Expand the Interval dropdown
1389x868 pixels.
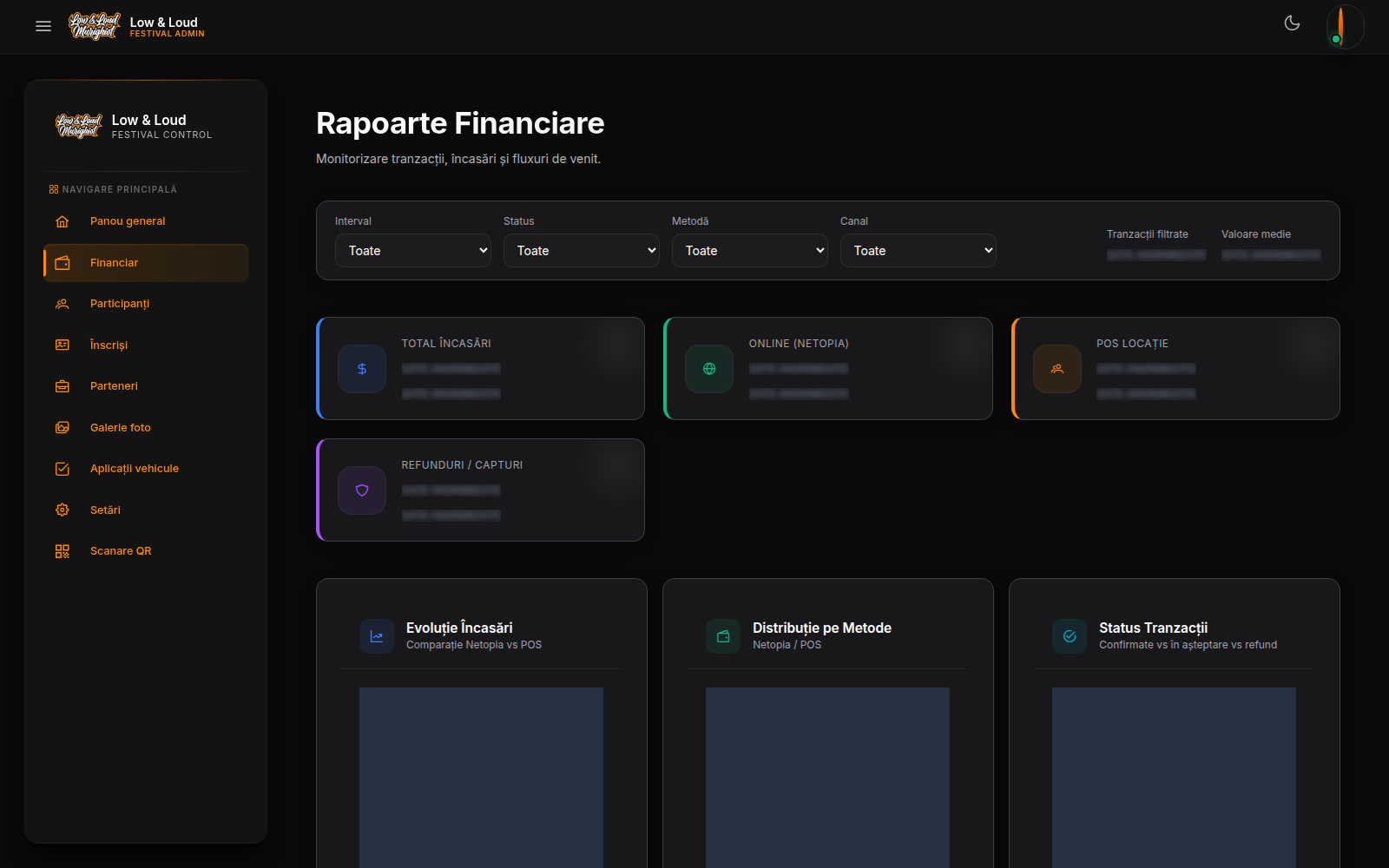click(413, 251)
